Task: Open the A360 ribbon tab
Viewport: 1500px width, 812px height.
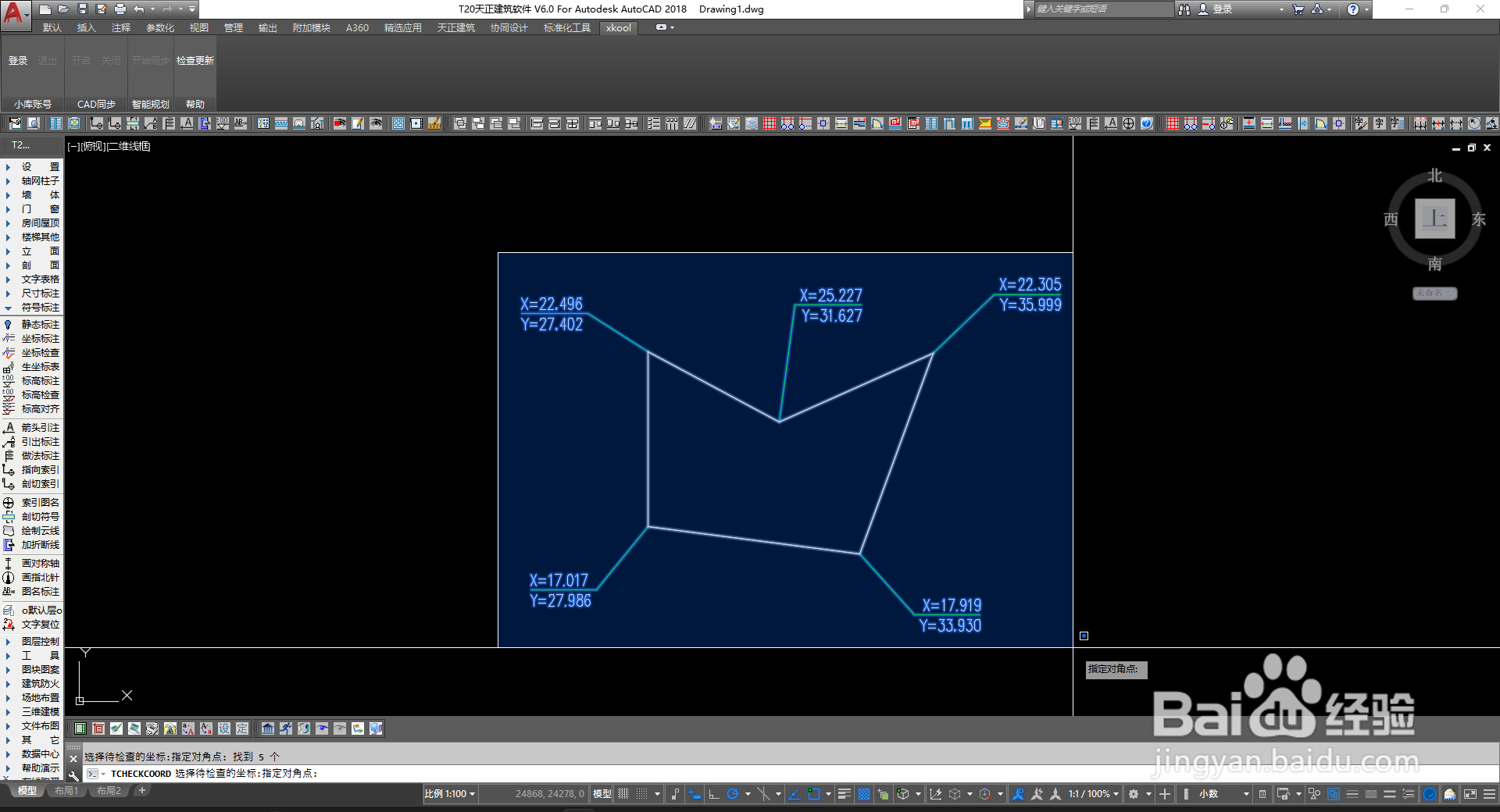Action: click(x=357, y=28)
